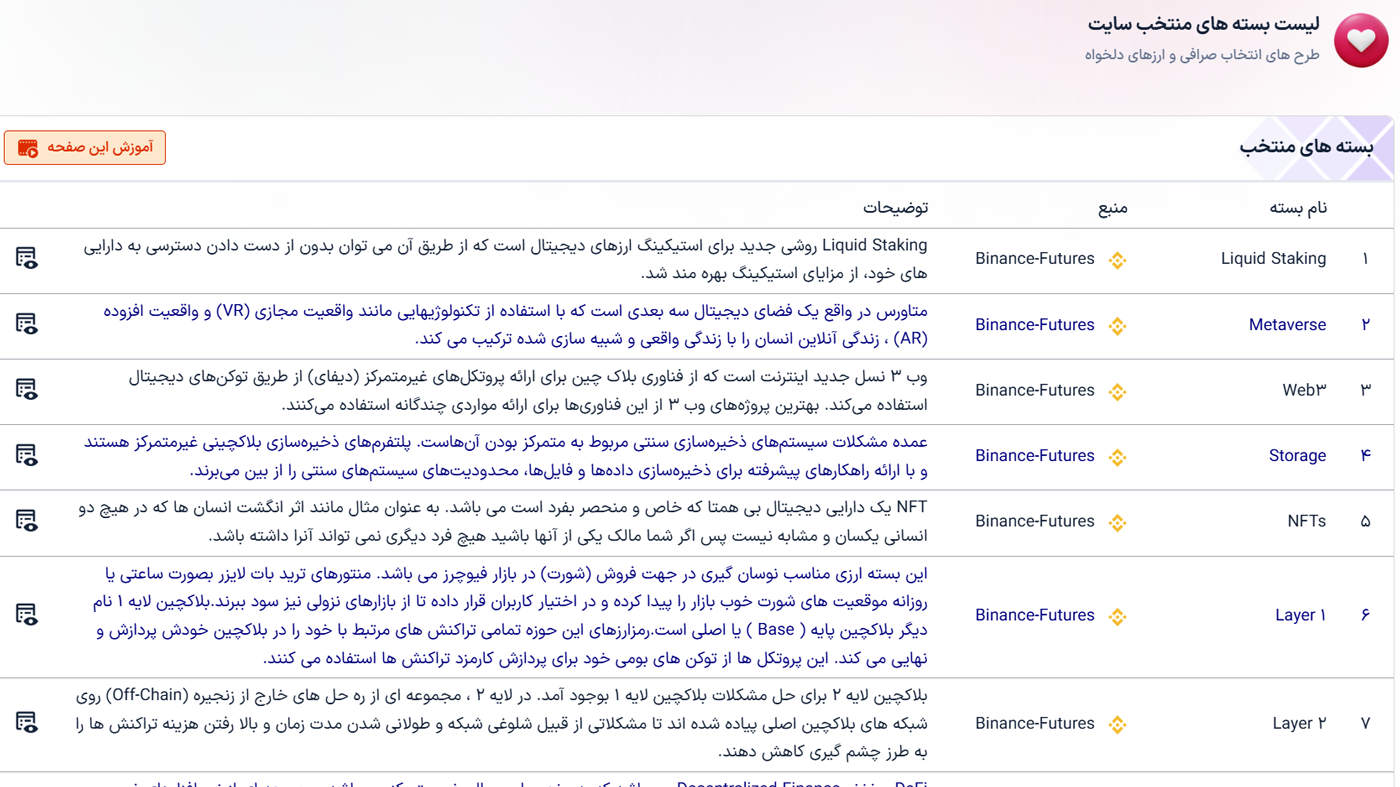
Task: Open the Metaverse package name
Action: tap(1287, 325)
